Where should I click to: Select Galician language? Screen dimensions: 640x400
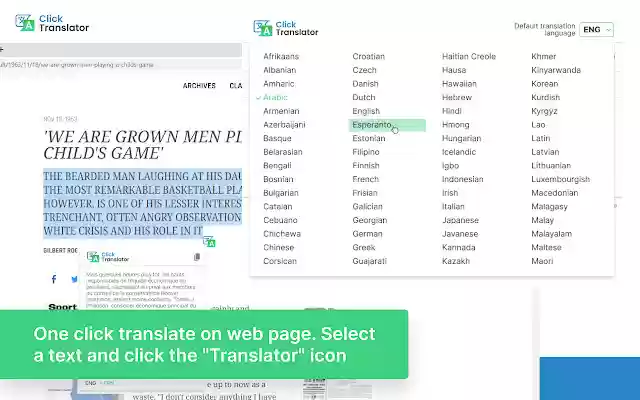tap(367, 207)
